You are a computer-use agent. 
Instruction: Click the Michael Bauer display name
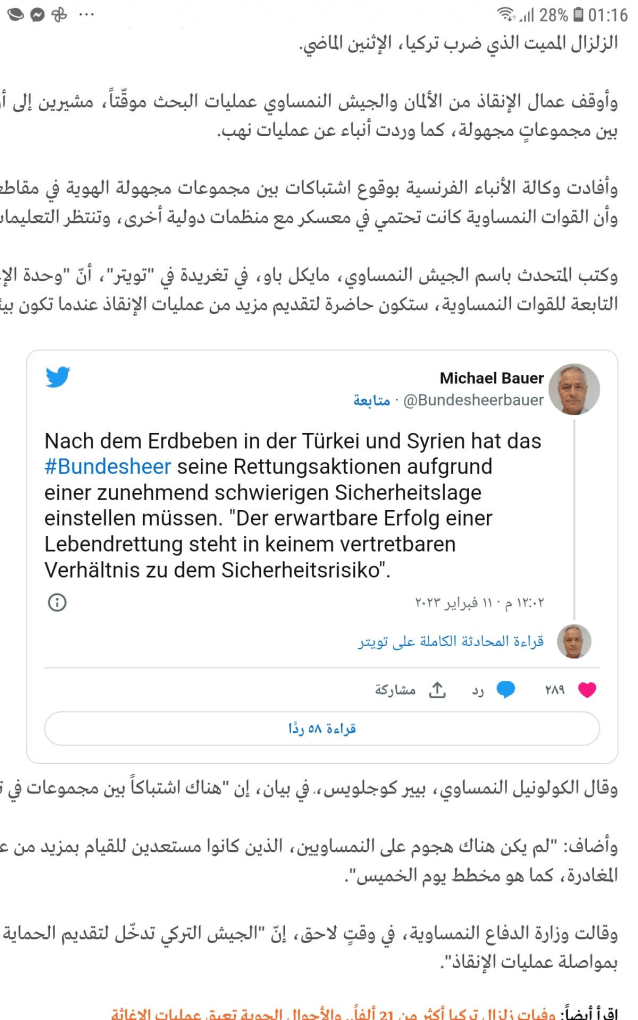click(492, 378)
